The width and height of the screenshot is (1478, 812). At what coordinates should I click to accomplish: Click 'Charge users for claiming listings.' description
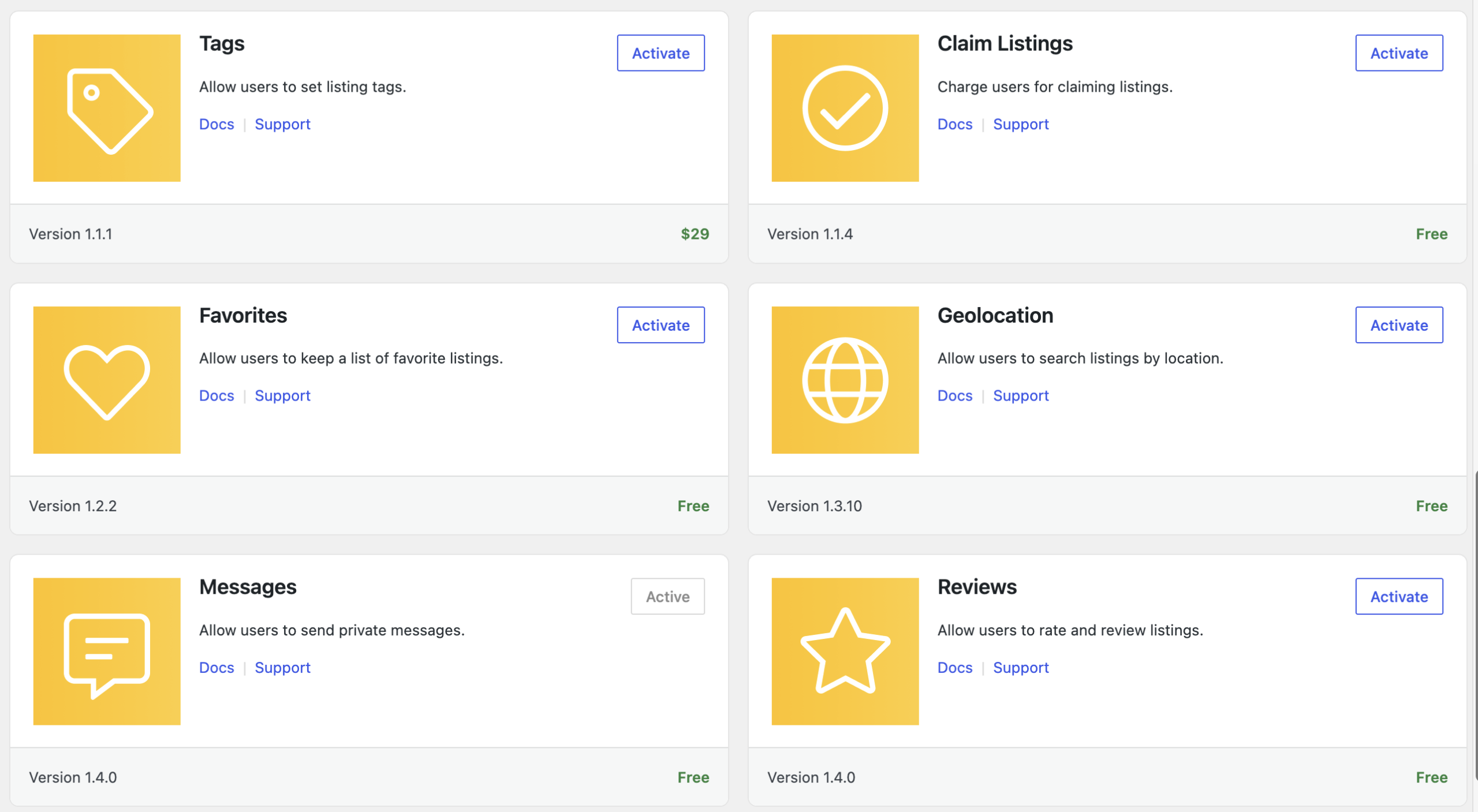(1055, 87)
